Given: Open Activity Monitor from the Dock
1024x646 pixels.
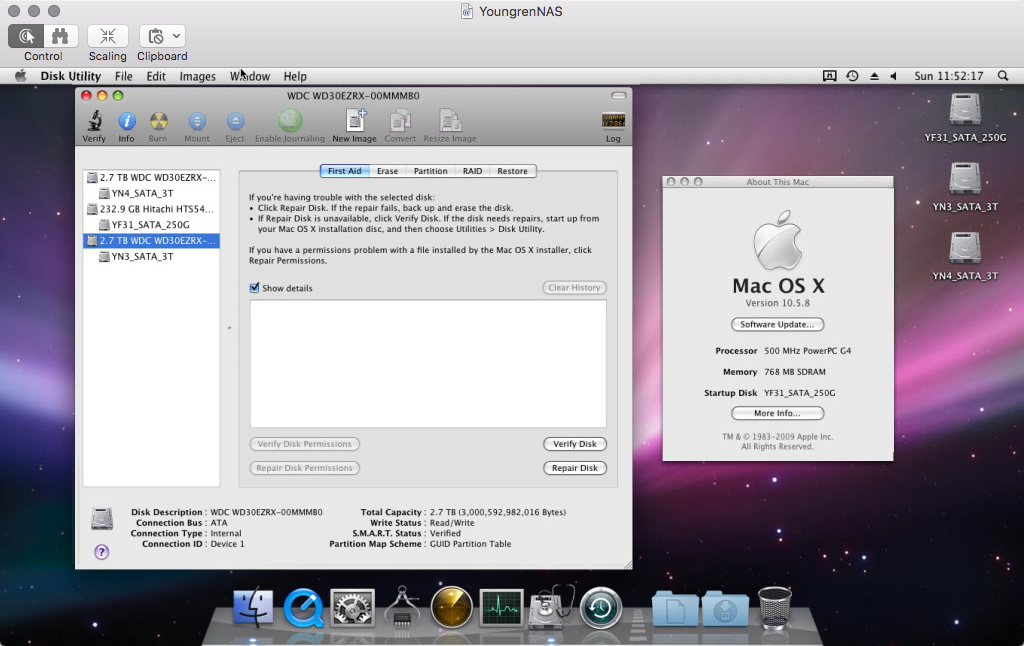Looking at the screenshot, I should pyautogui.click(x=501, y=607).
